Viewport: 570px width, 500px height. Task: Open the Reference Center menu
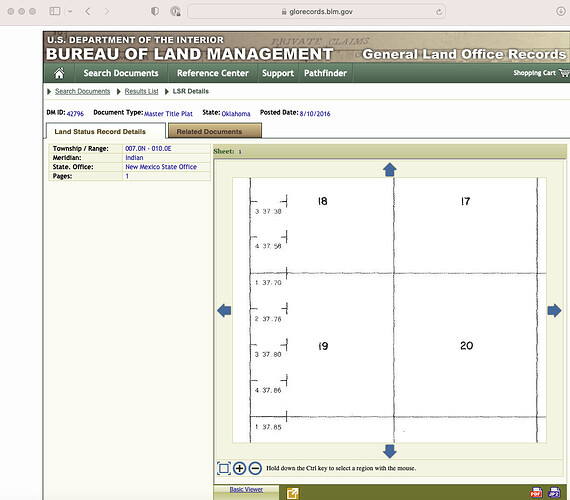(x=213, y=73)
